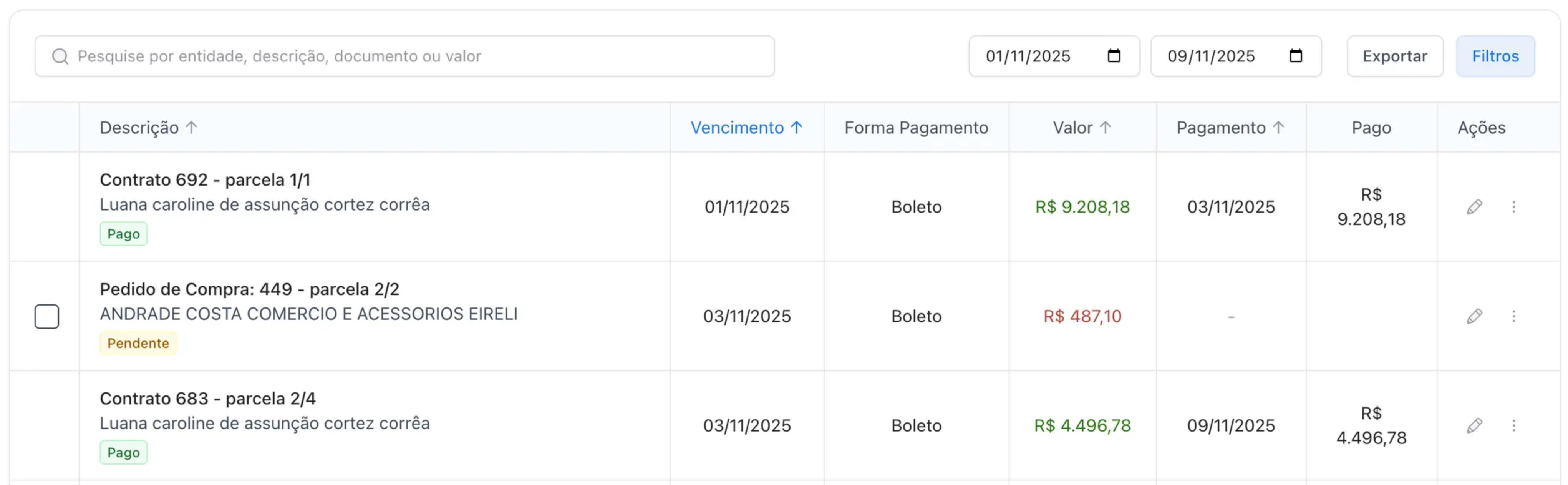Open calendar picker for end date 09/11/2025
1568x485 pixels.
[x=1296, y=56]
